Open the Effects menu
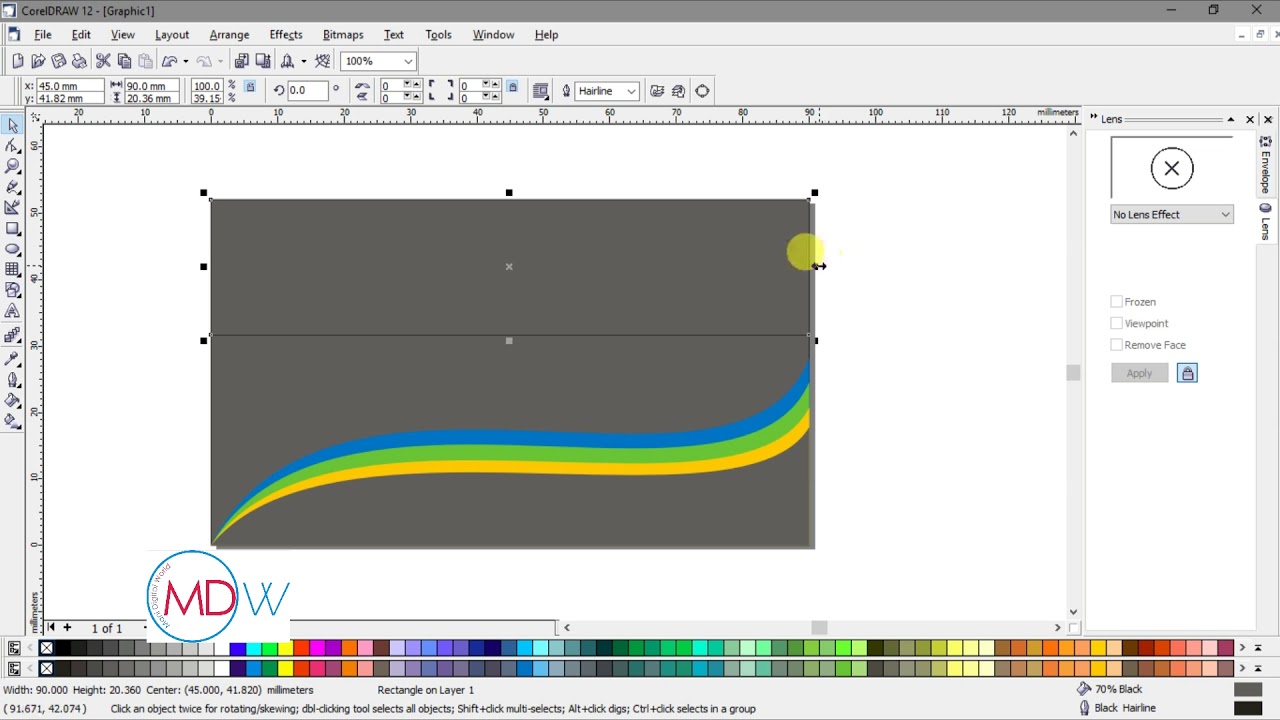 286,34
